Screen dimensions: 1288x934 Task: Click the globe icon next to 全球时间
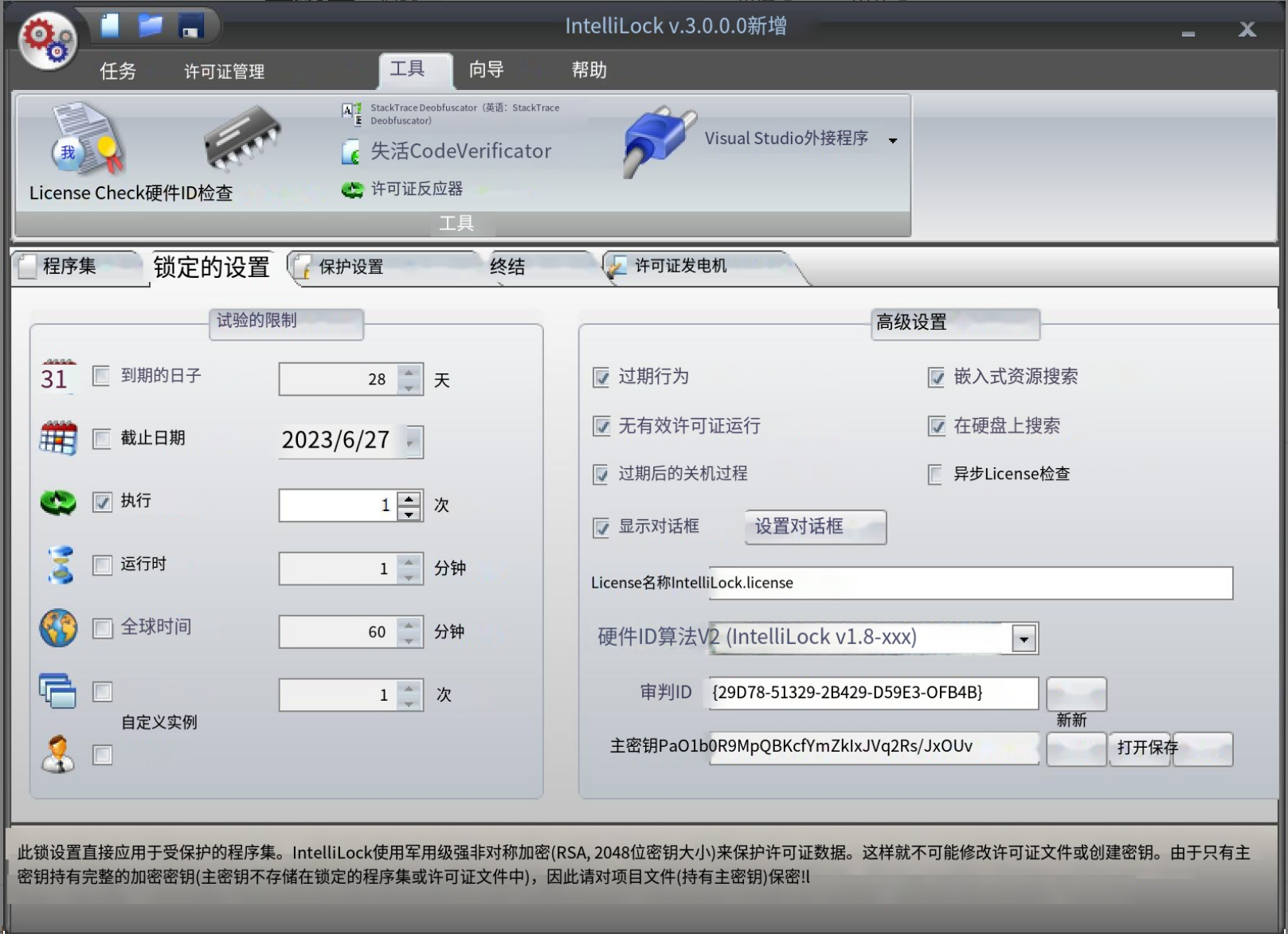(58, 628)
